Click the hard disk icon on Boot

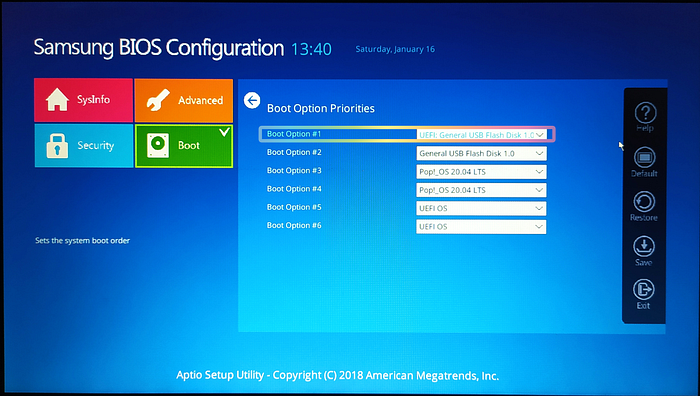click(x=158, y=146)
